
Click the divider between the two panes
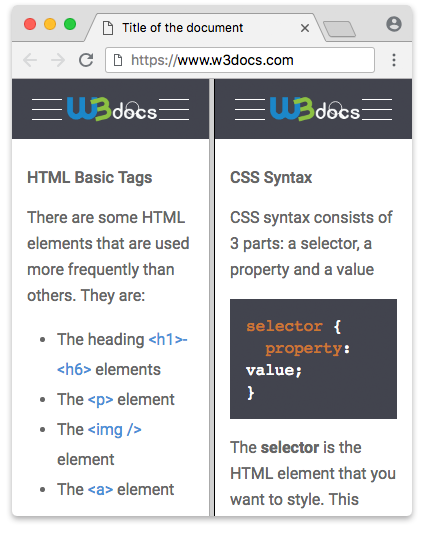[212, 297]
